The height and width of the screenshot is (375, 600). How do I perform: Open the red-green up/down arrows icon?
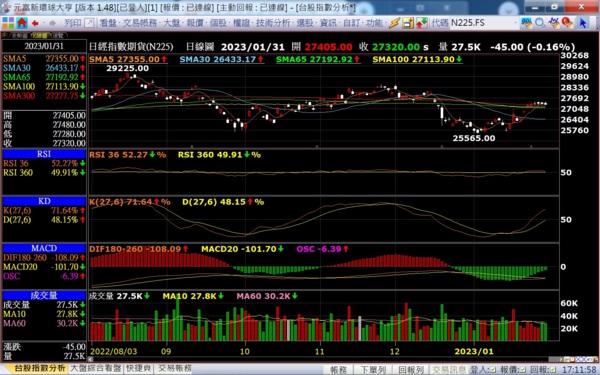click(x=421, y=23)
